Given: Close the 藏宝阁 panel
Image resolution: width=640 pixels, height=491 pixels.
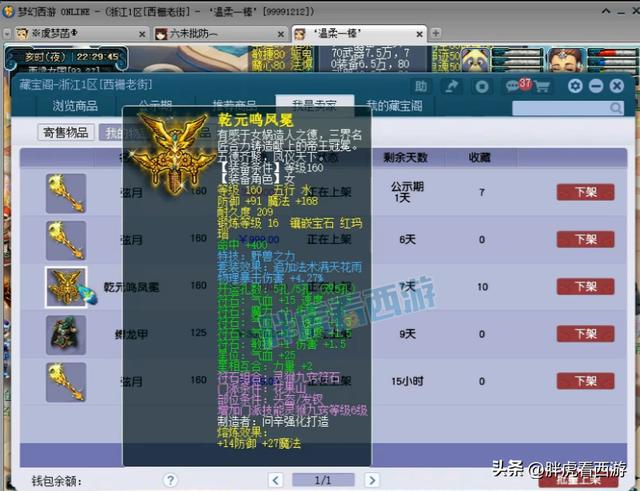Looking at the screenshot, I should click(617, 86).
